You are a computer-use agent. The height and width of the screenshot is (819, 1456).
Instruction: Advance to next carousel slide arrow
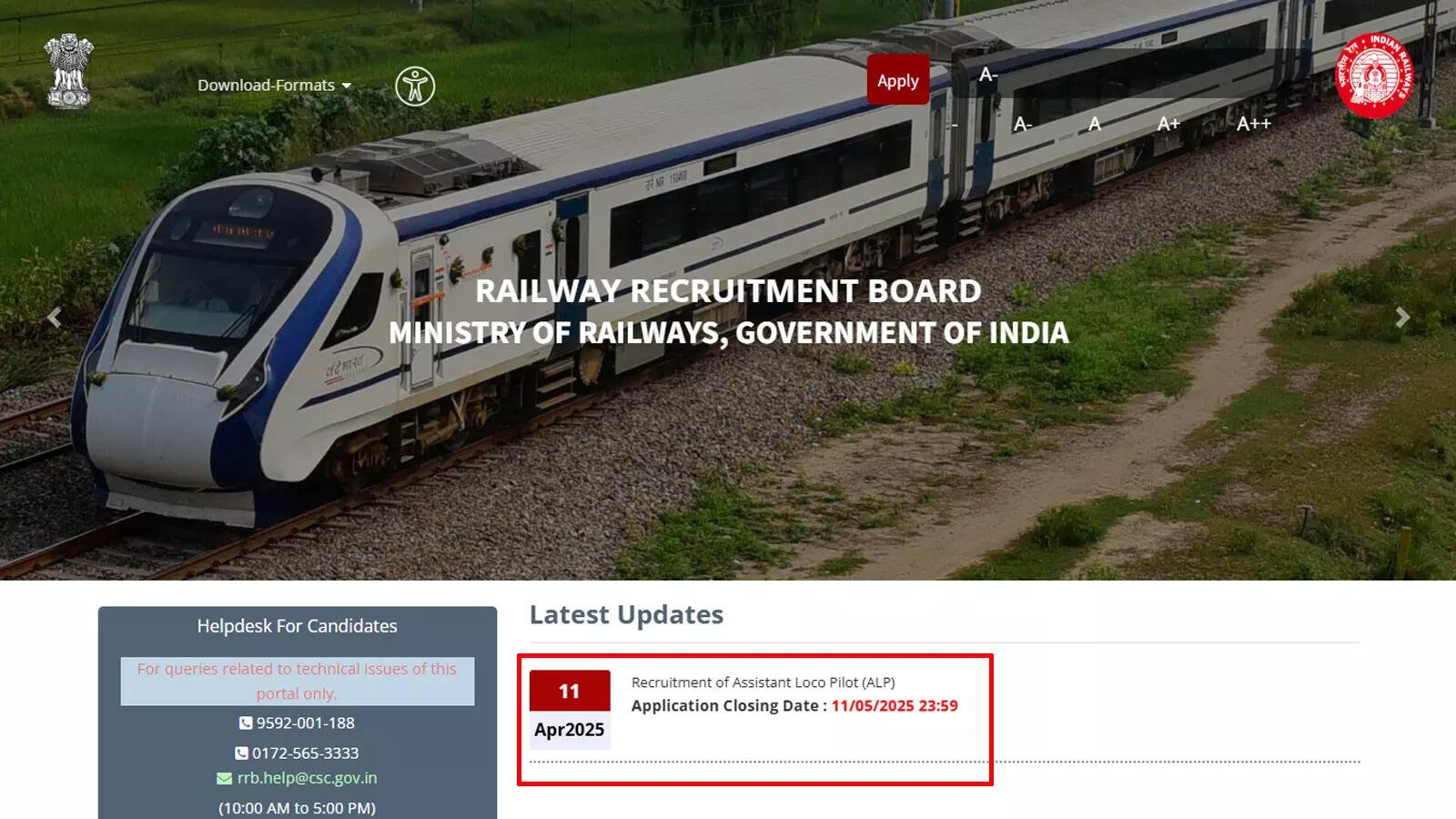(x=1402, y=317)
